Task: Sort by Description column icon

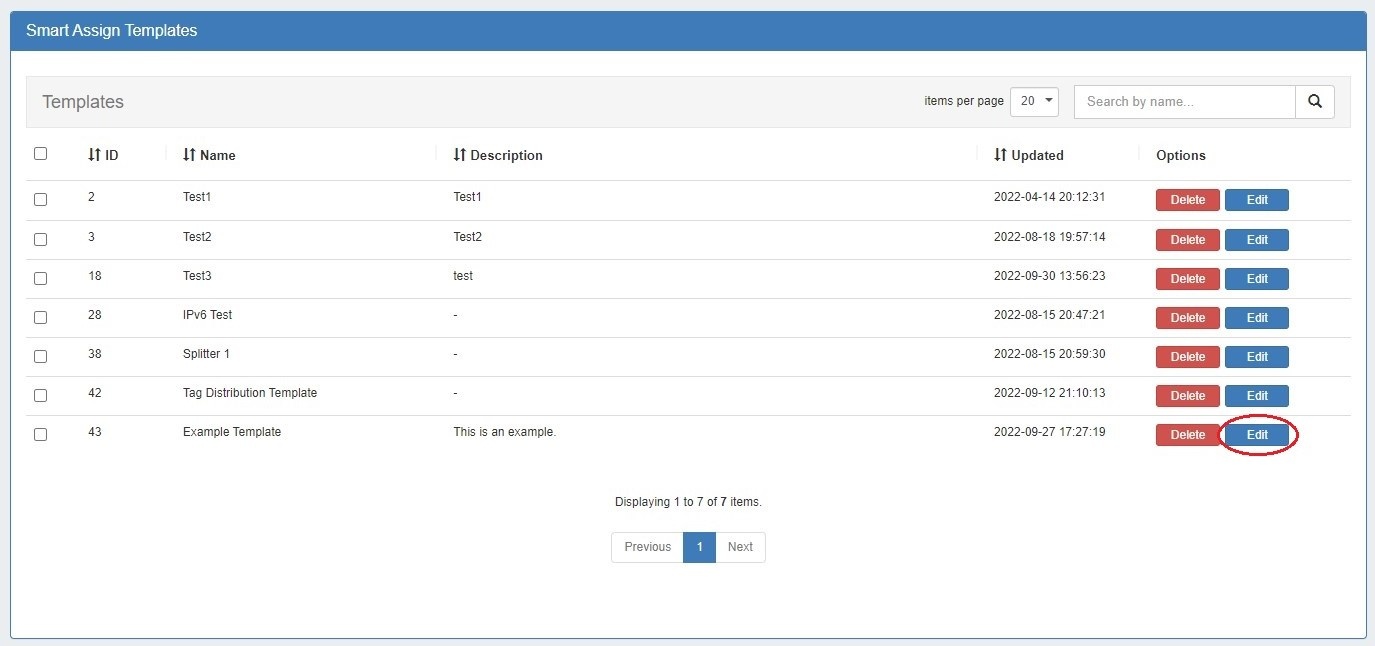Action: point(459,155)
